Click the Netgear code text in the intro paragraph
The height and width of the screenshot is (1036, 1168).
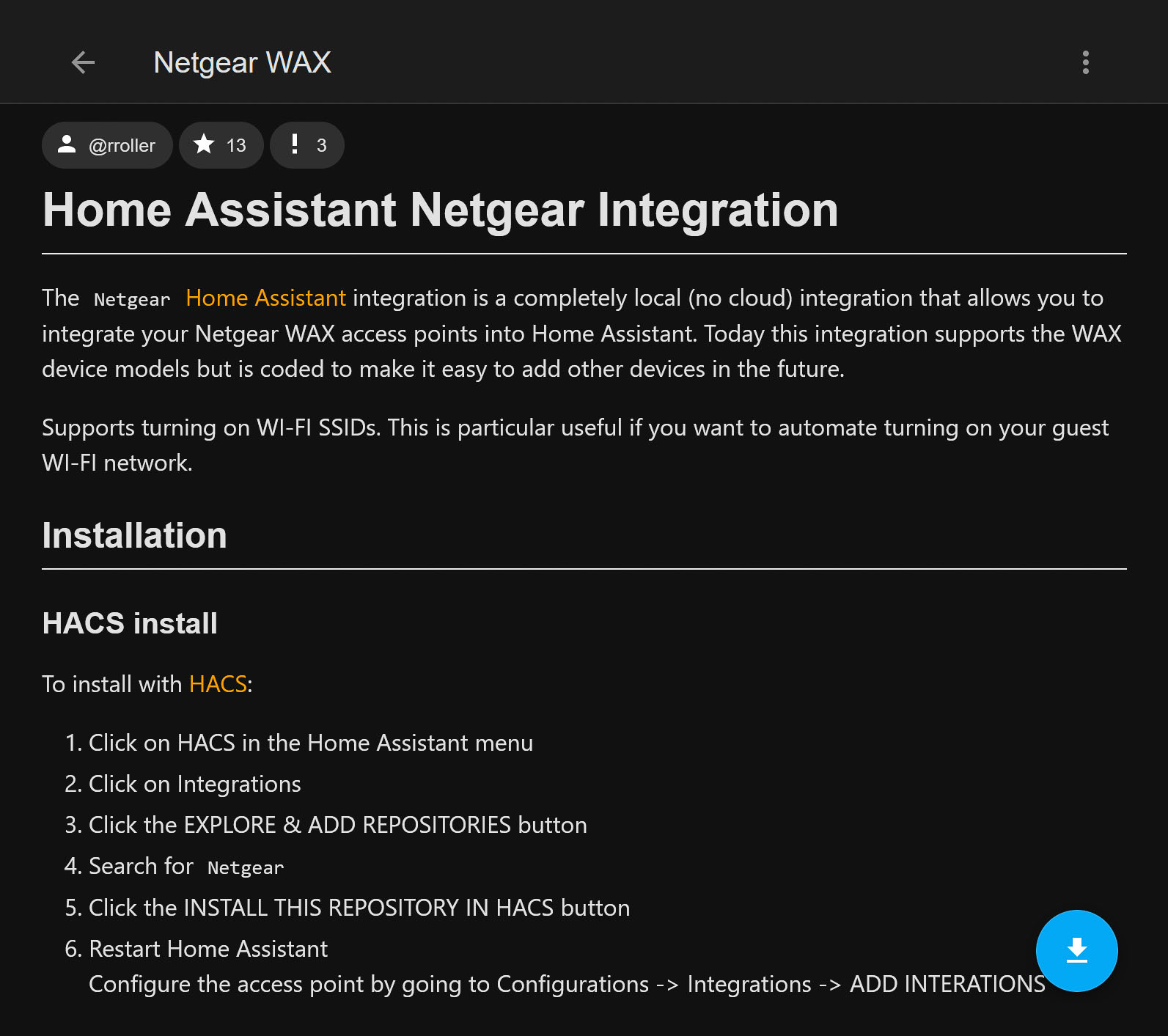tap(132, 299)
